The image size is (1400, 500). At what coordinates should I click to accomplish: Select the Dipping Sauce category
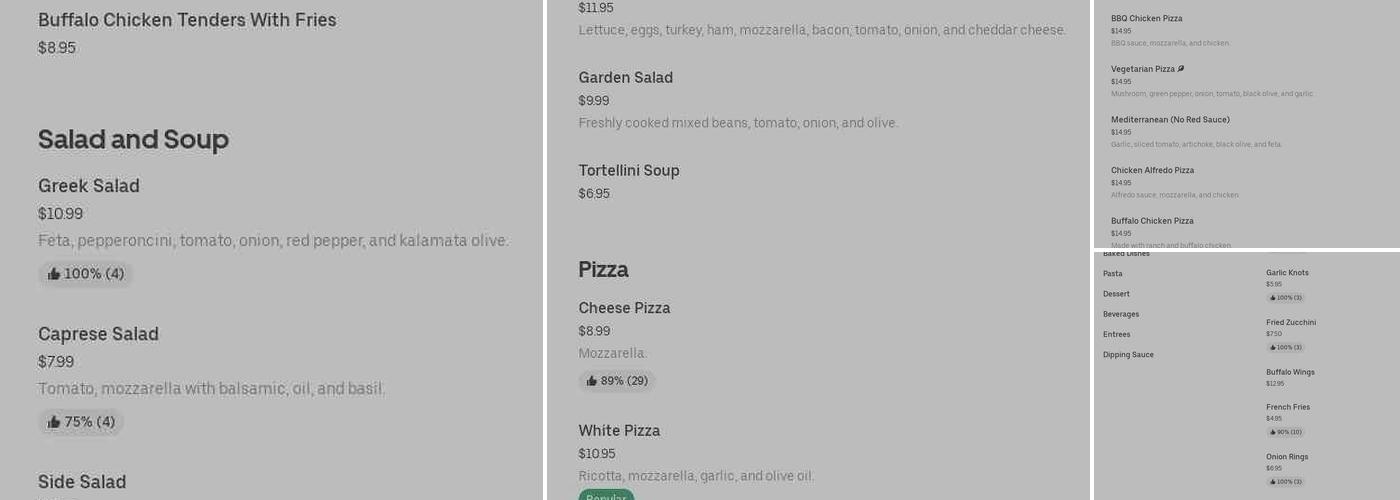click(x=1128, y=355)
